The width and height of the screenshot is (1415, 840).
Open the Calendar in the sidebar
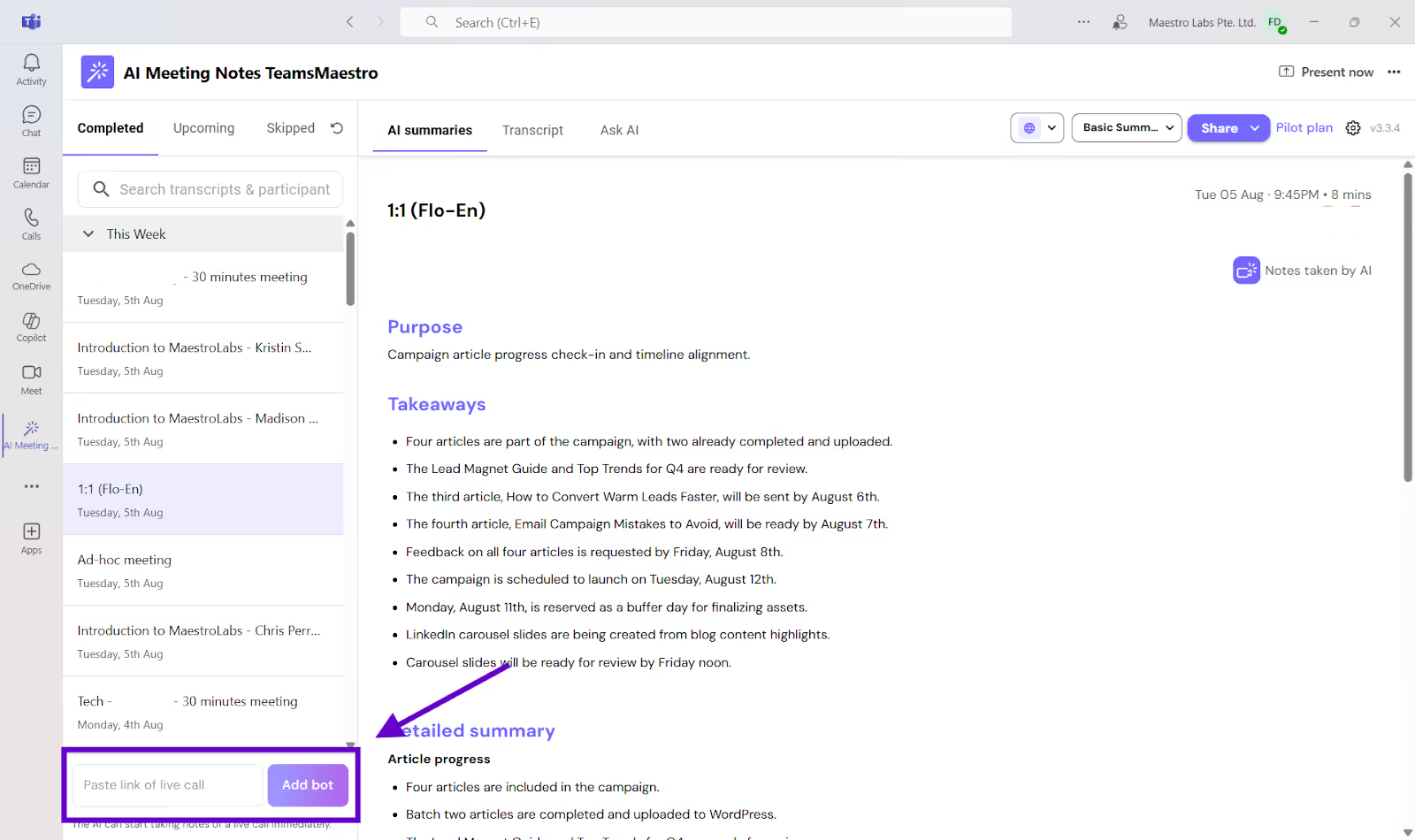(31, 172)
